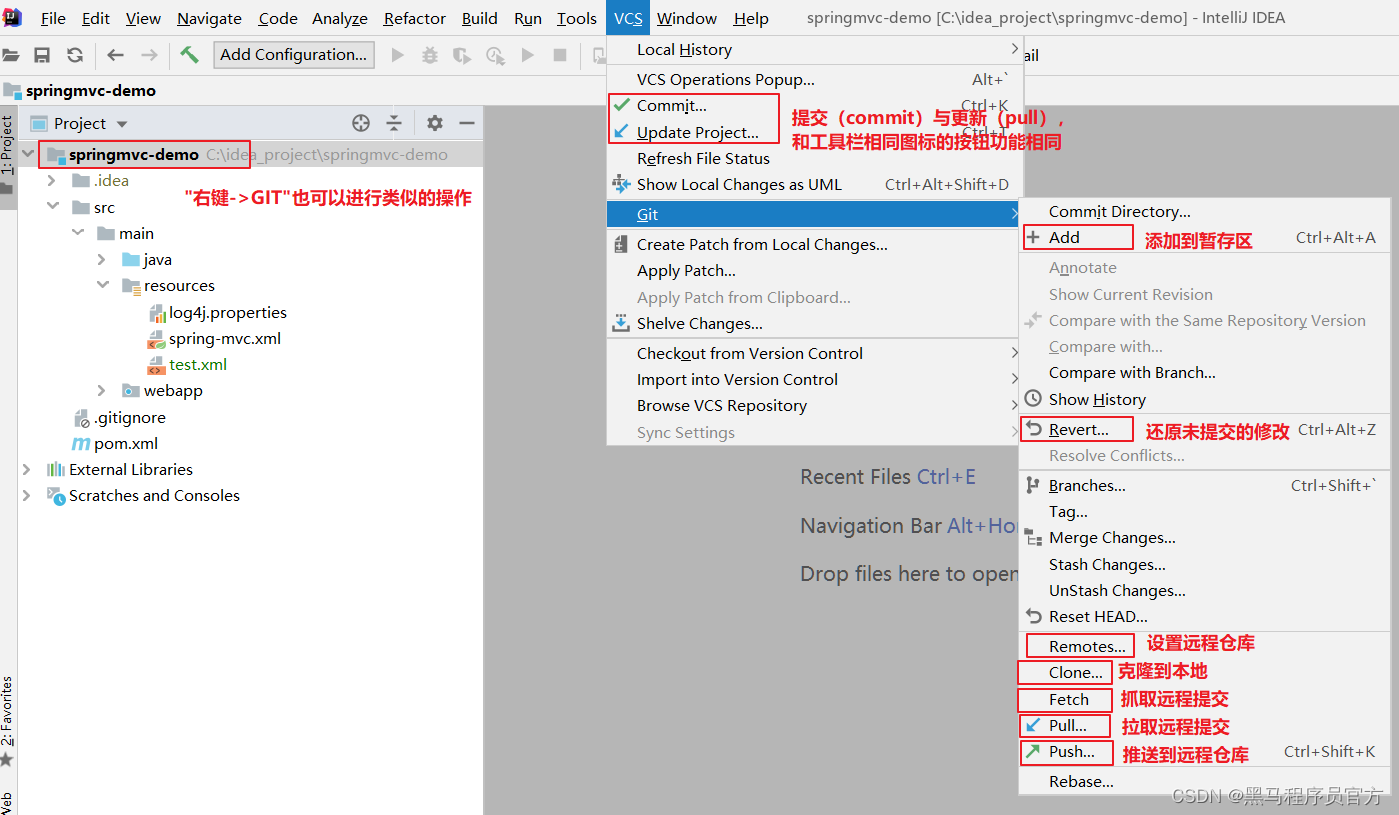
Task: Open Local History submenu
Action: coord(814,49)
